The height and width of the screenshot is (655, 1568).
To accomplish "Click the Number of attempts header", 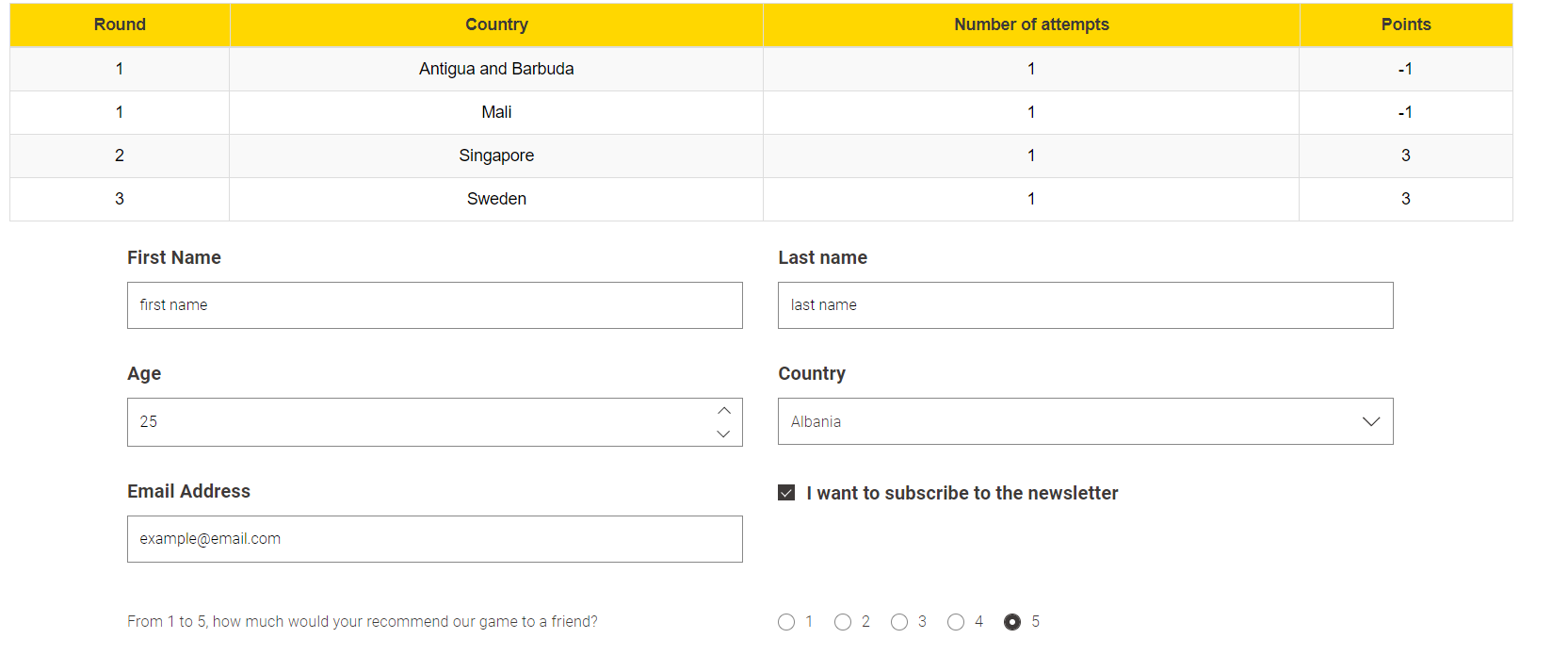I will 1031,25.
